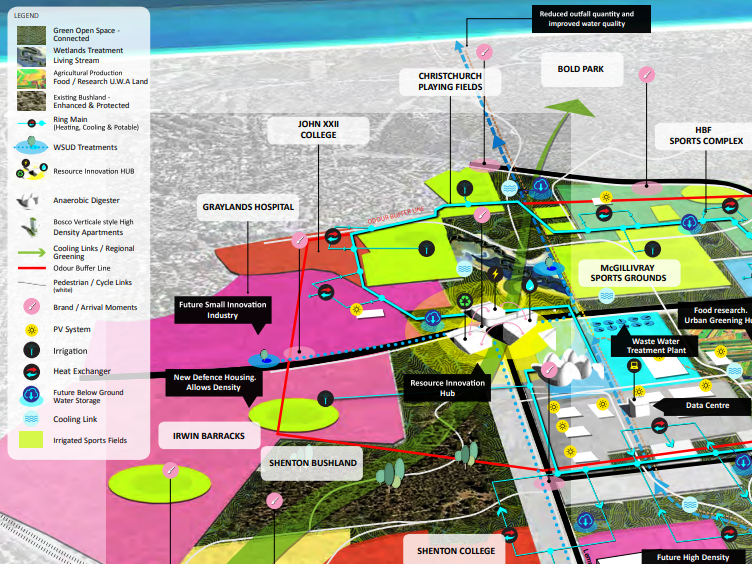Image resolution: width=752 pixels, height=564 pixels.
Task: Select the WSUD Treatments legend icon
Action: click(31, 145)
